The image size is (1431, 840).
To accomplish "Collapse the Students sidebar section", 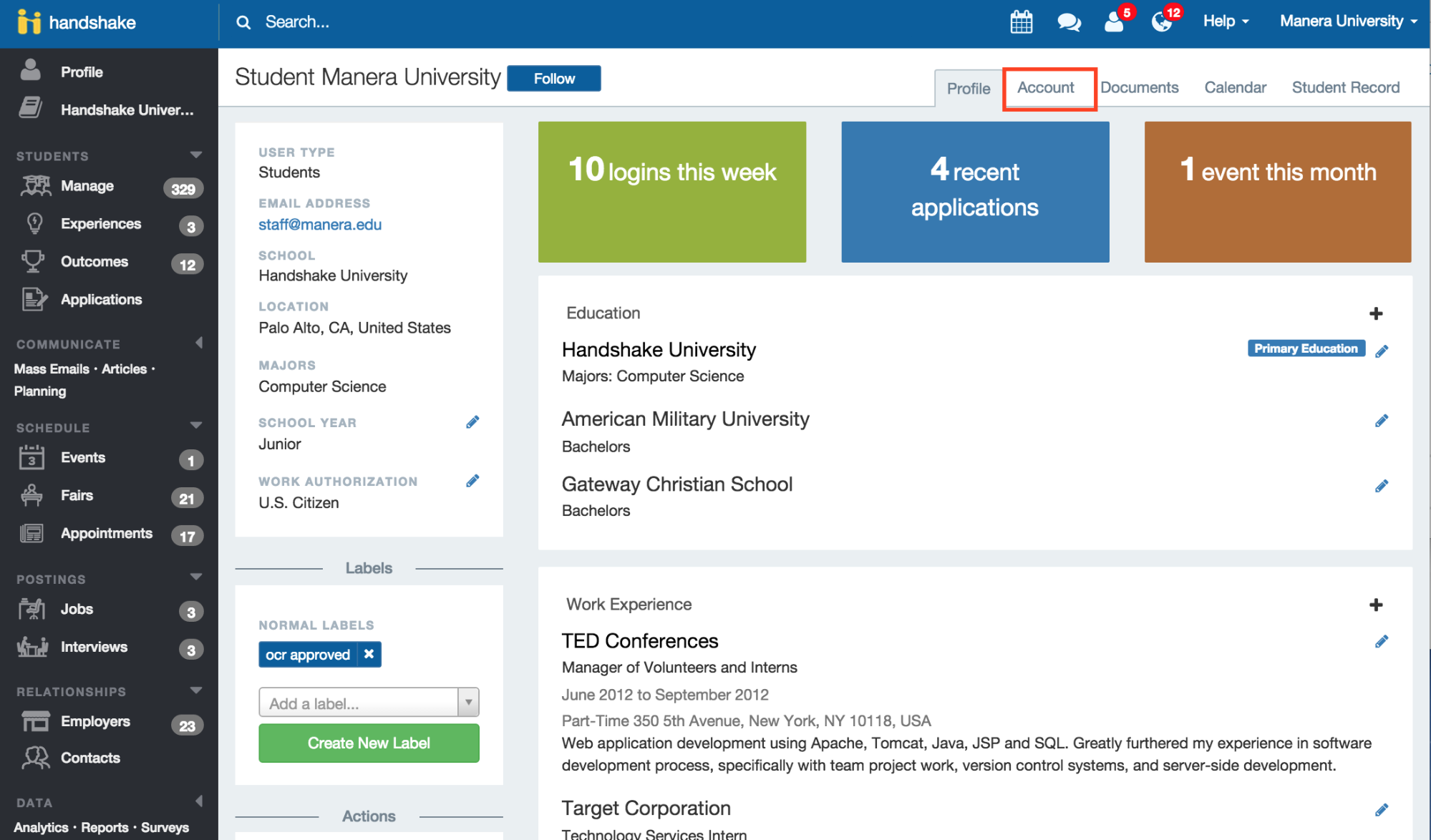I will 195,155.
